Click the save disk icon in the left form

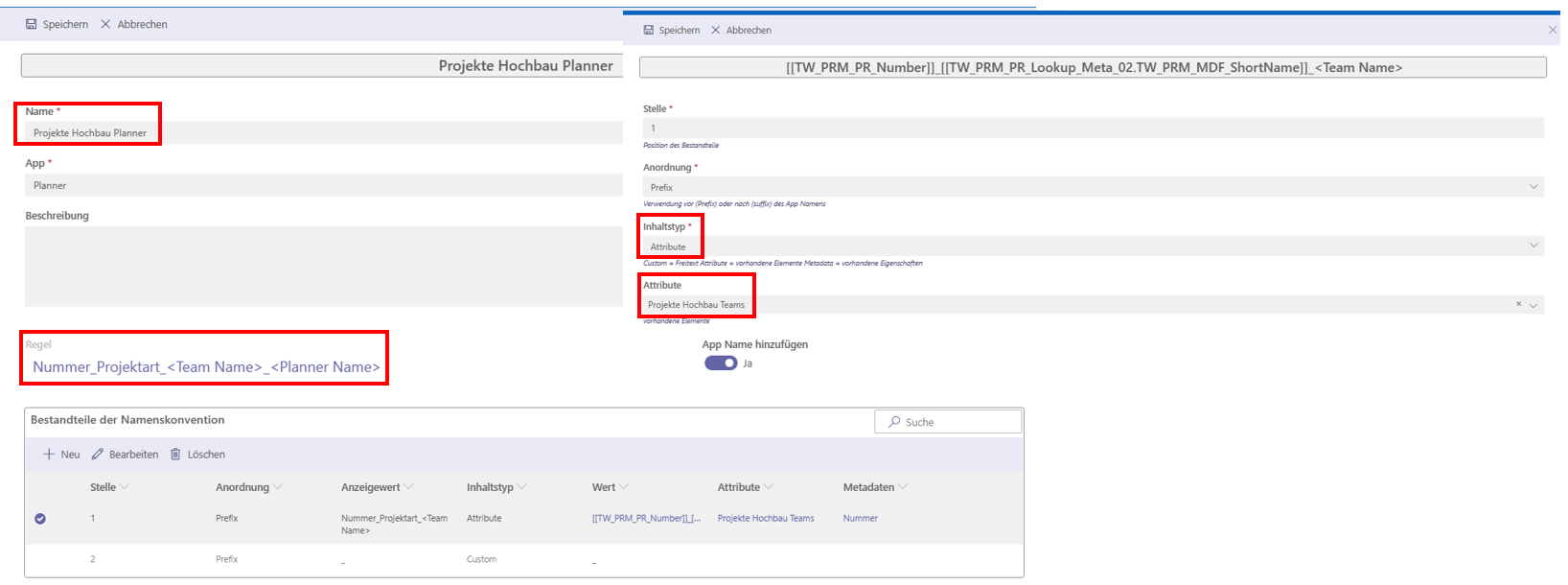point(32,24)
